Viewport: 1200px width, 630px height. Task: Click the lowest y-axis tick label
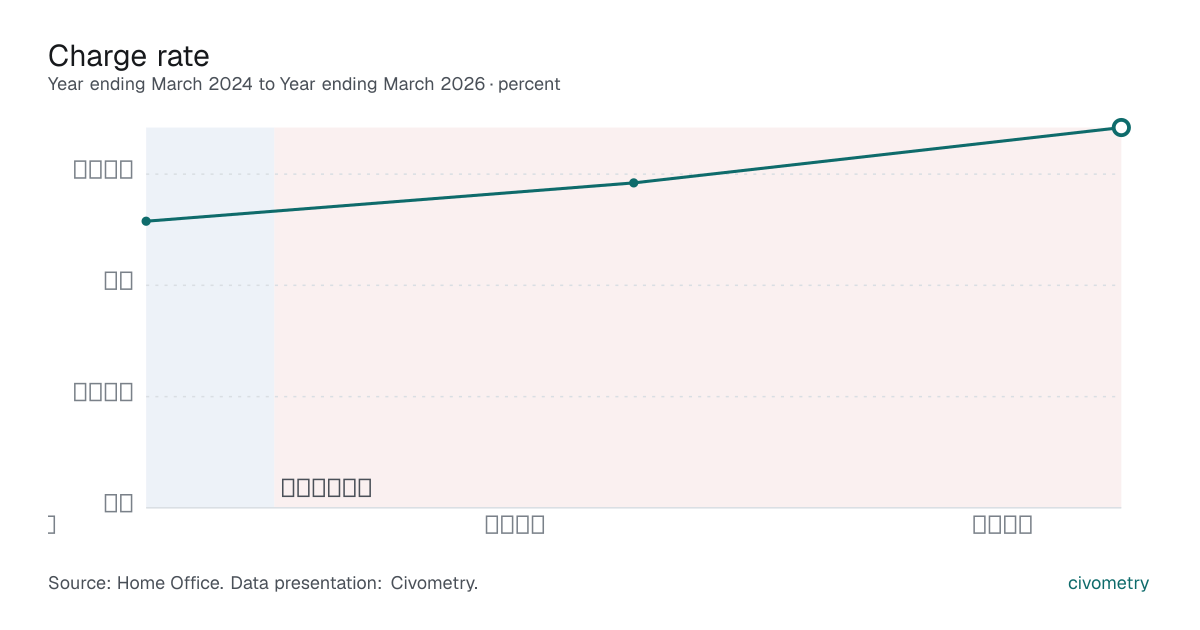[119, 502]
